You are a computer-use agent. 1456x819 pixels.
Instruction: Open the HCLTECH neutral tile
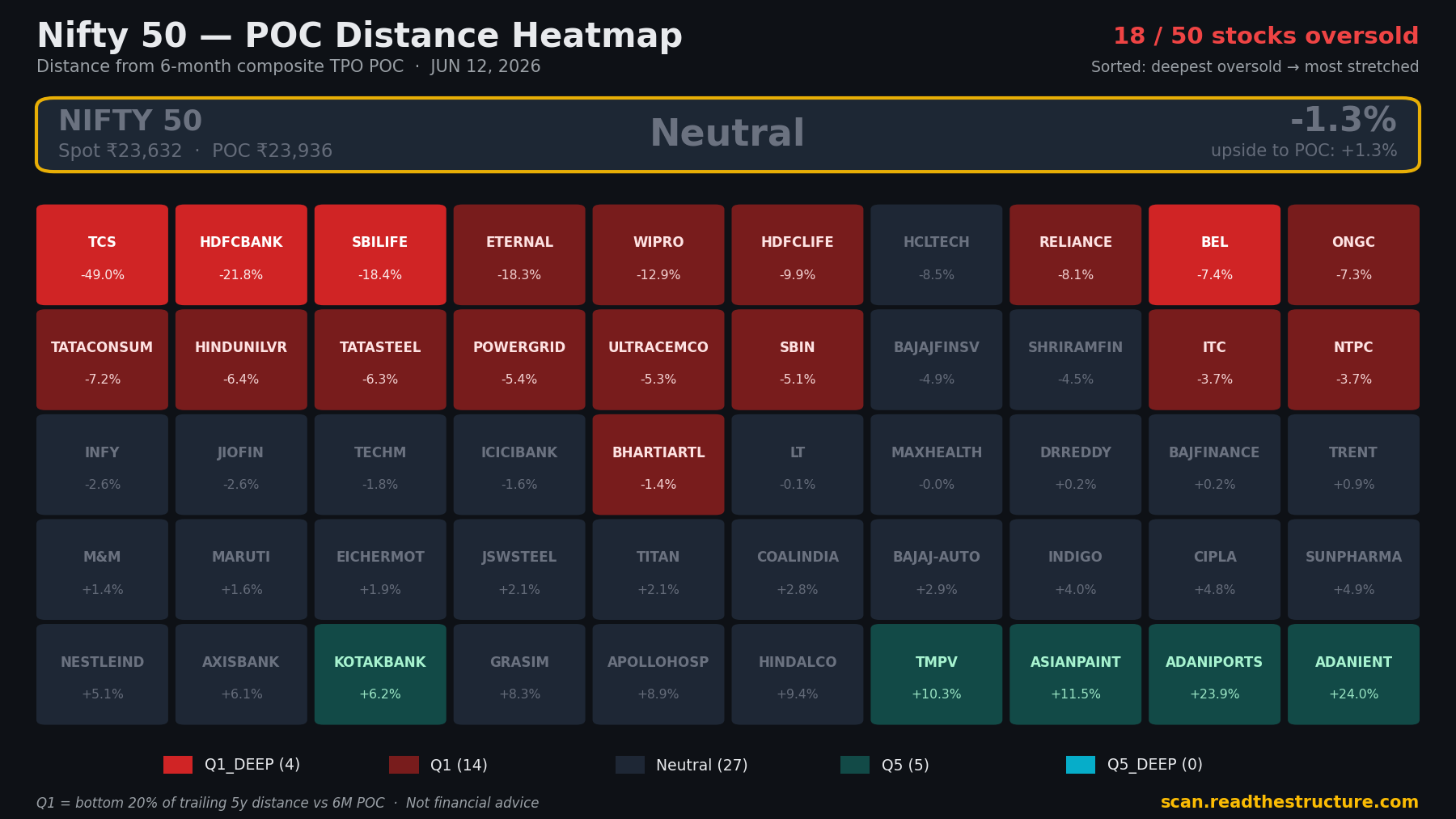pyautogui.click(x=937, y=255)
